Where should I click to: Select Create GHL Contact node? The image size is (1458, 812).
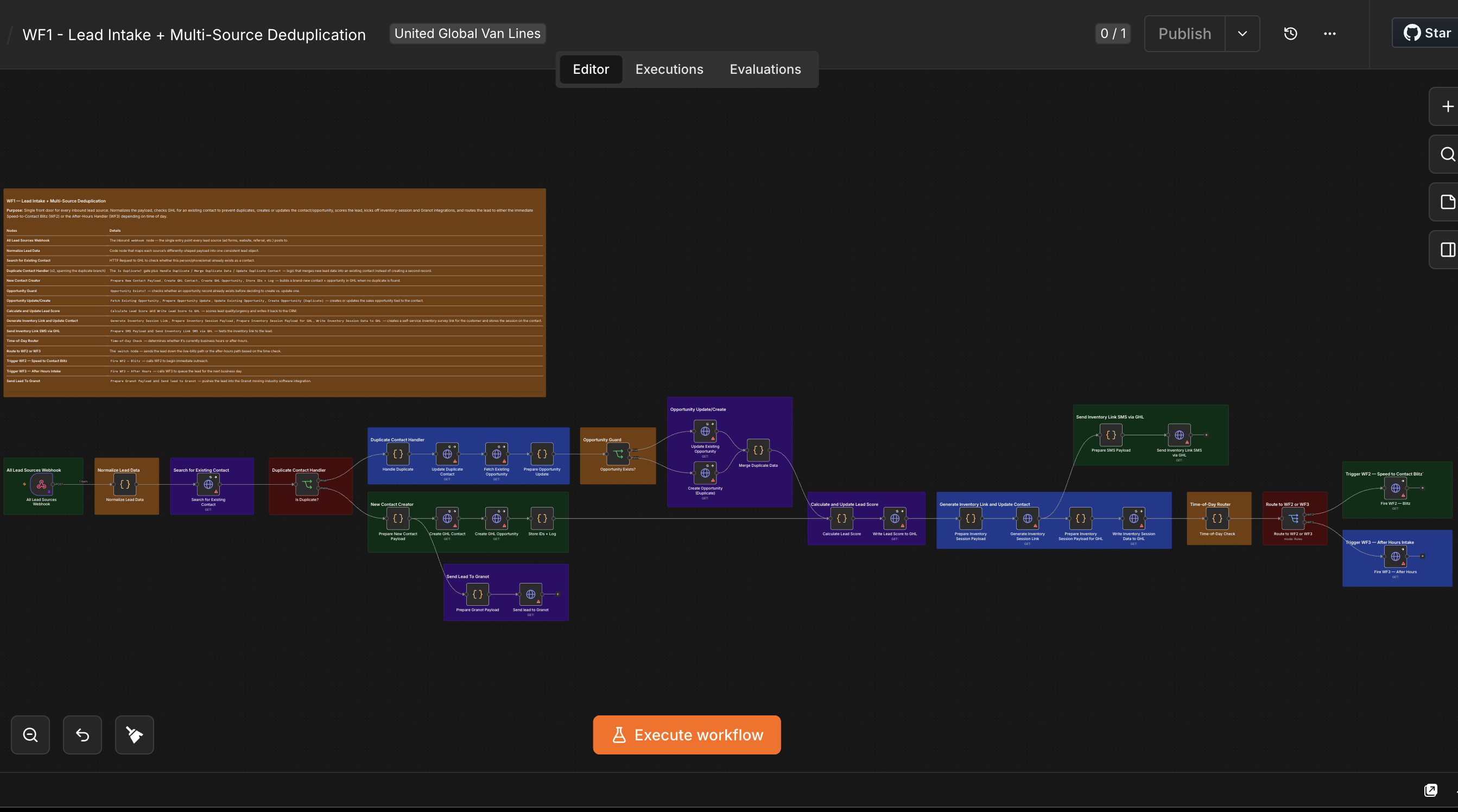tap(447, 518)
